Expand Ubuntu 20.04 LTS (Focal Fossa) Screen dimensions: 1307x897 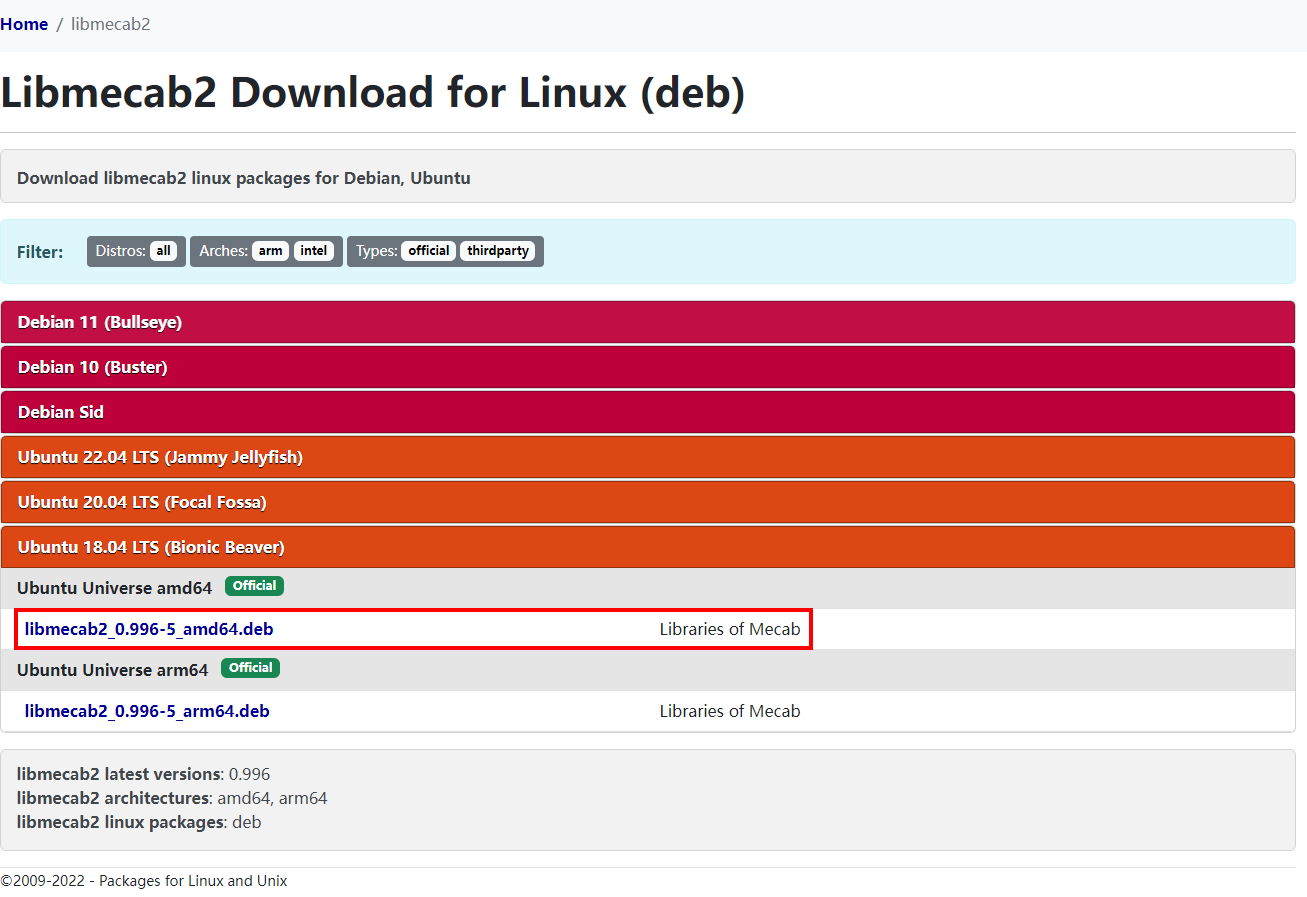click(142, 502)
